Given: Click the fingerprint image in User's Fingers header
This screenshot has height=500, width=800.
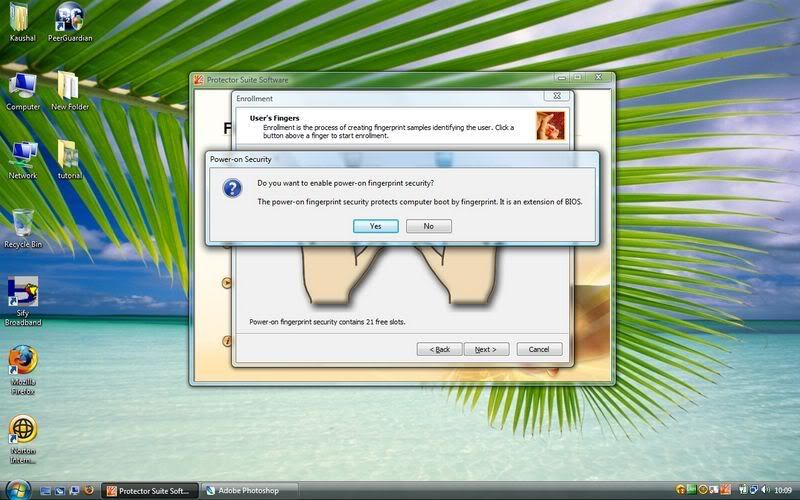Looking at the screenshot, I should 551,125.
